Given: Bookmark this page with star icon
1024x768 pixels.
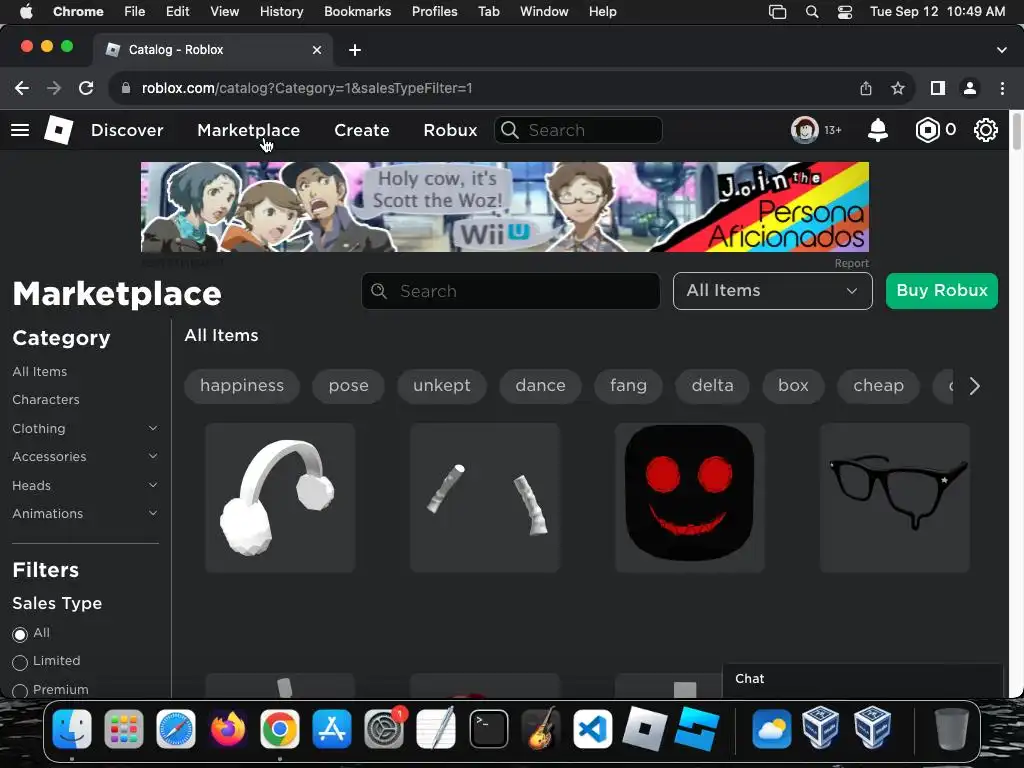Looking at the screenshot, I should click(x=898, y=88).
